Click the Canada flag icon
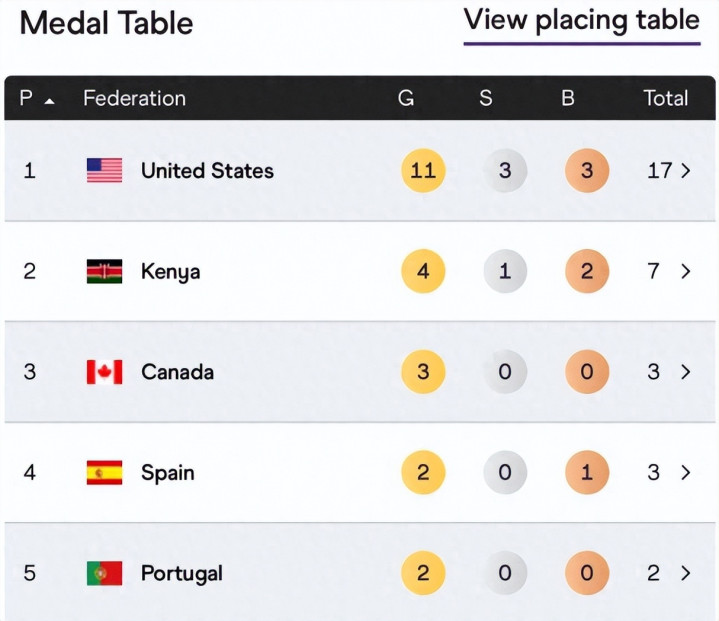Image resolution: width=719 pixels, height=621 pixels. point(104,372)
